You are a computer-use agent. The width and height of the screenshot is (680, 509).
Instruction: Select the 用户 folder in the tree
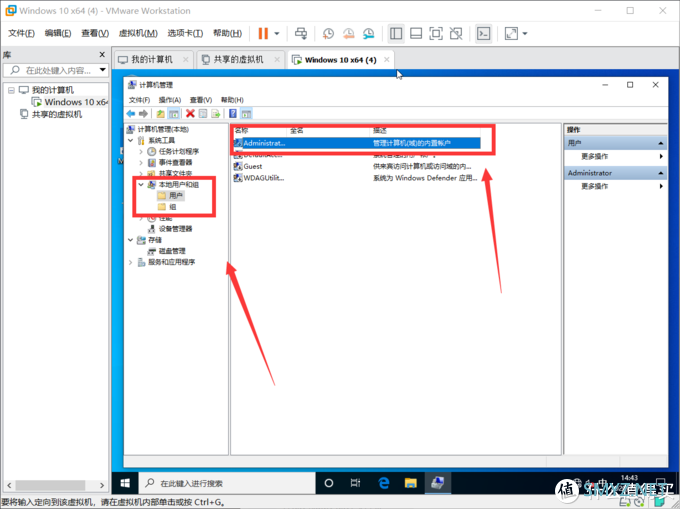171,196
